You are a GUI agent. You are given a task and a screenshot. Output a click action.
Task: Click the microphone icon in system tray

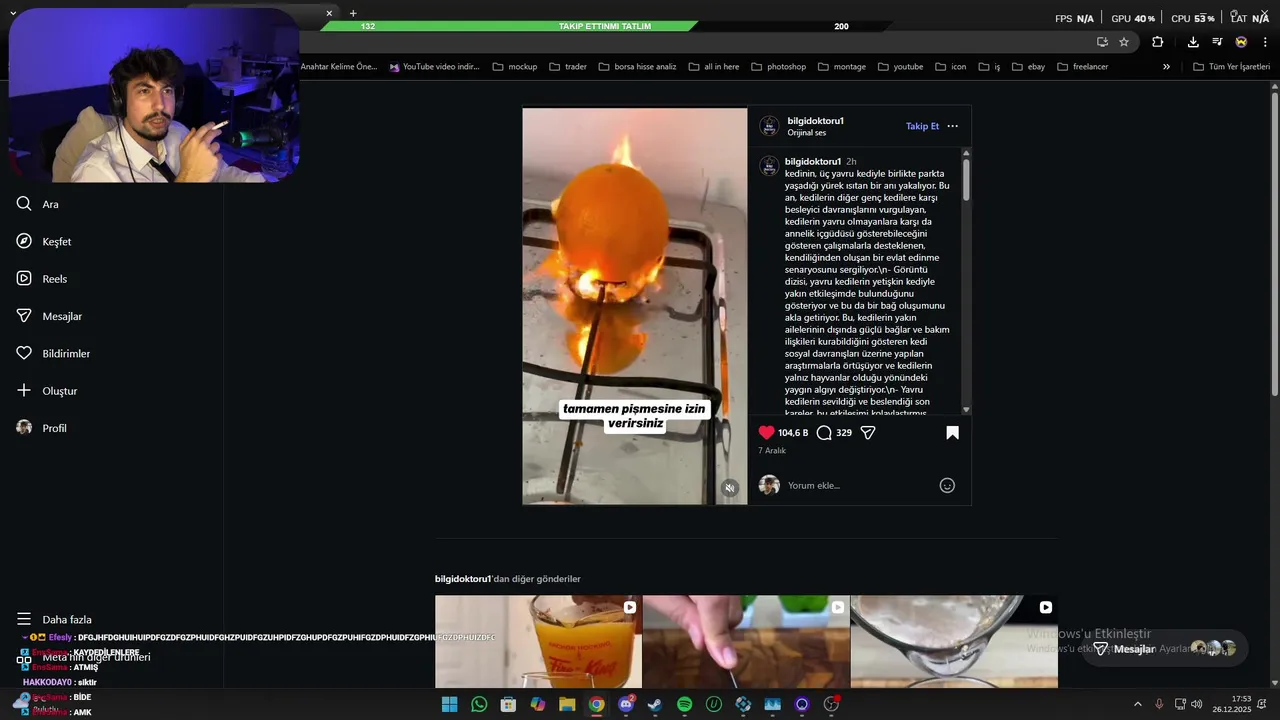click(1159, 704)
